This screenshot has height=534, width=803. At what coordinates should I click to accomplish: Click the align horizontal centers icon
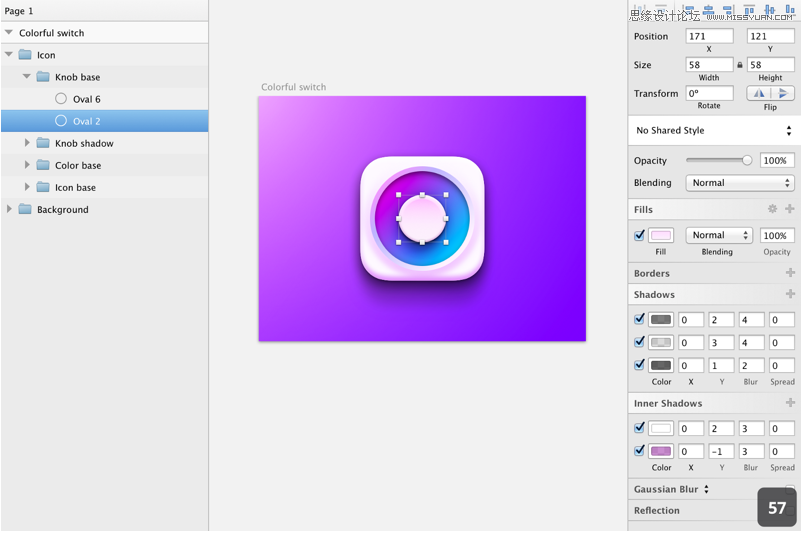pos(709,9)
